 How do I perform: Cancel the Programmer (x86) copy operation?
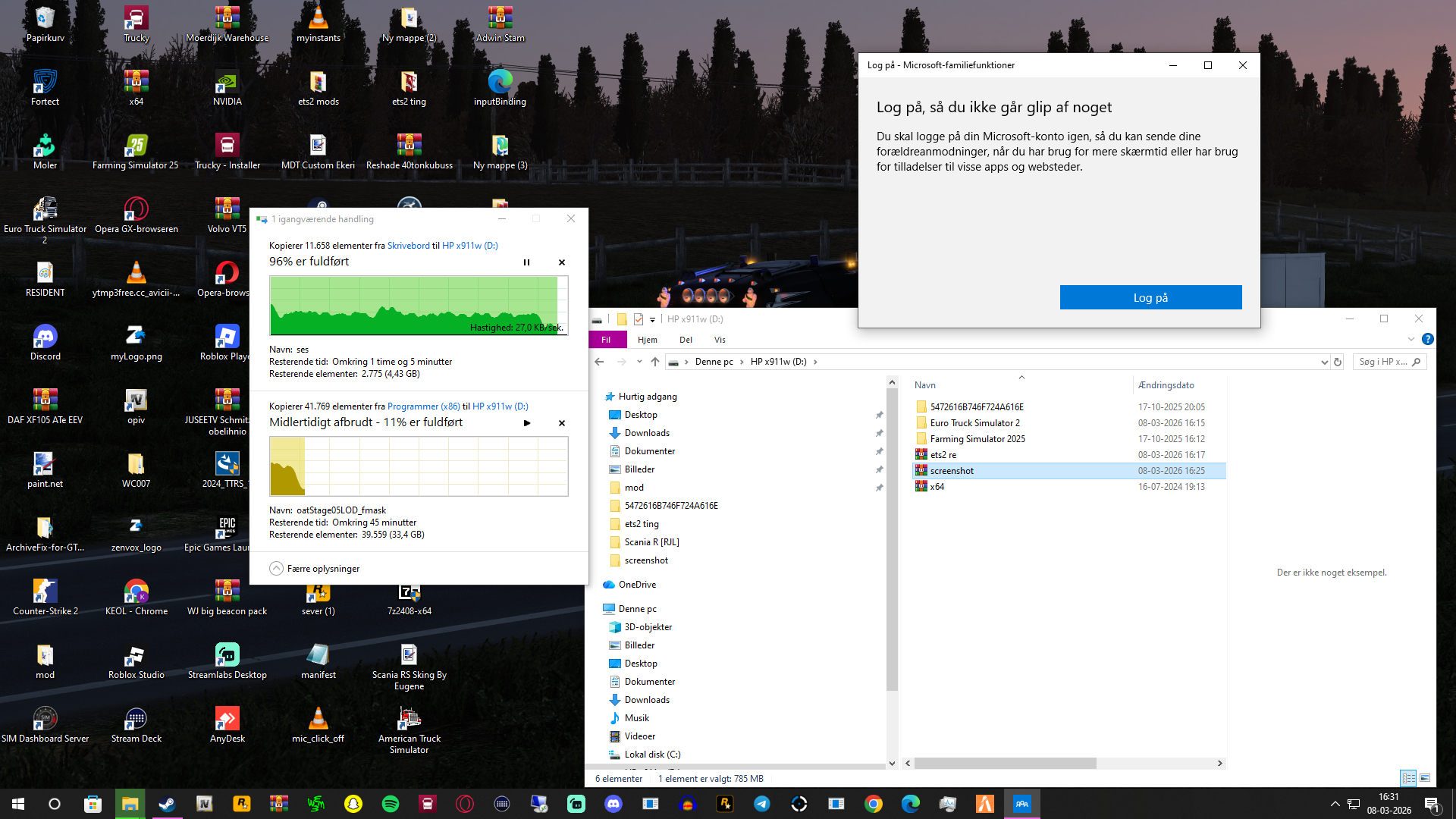pos(562,423)
